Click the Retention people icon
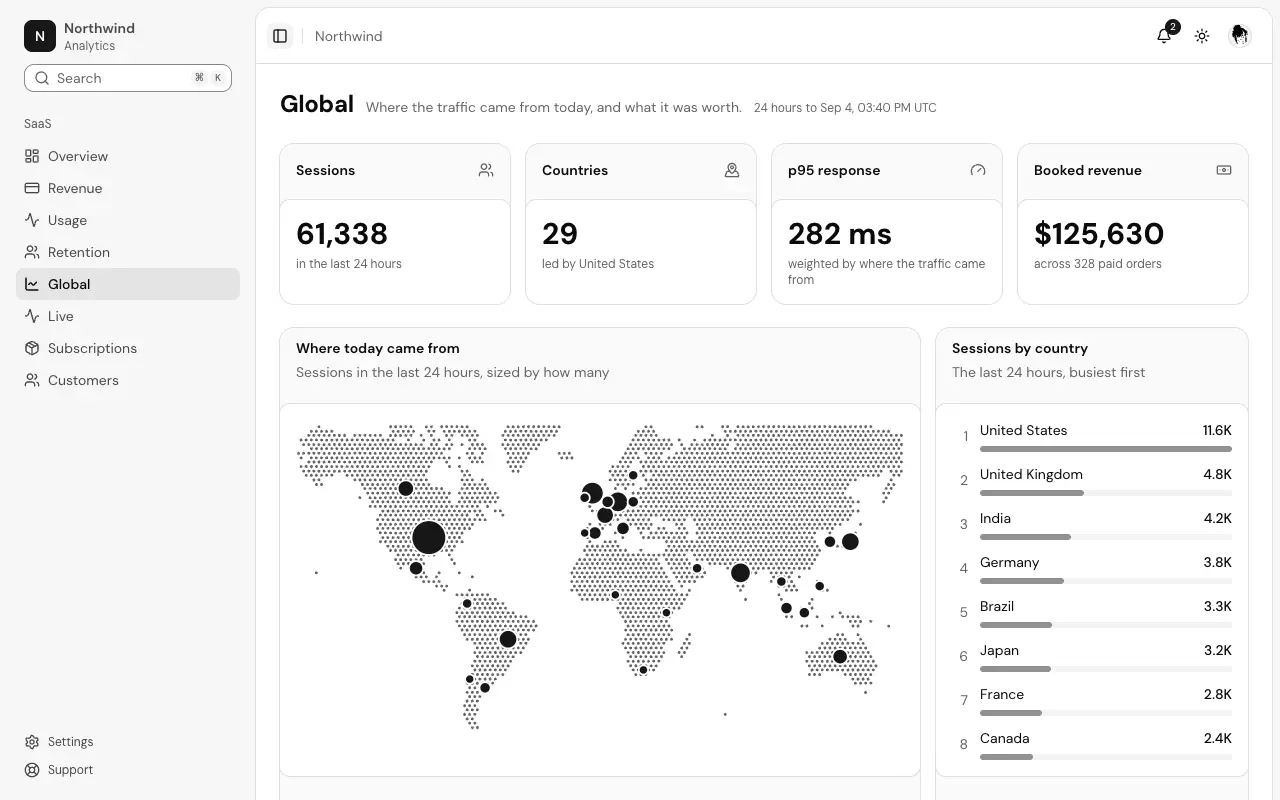Viewport: 1280px width, 800px height. coord(32,252)
